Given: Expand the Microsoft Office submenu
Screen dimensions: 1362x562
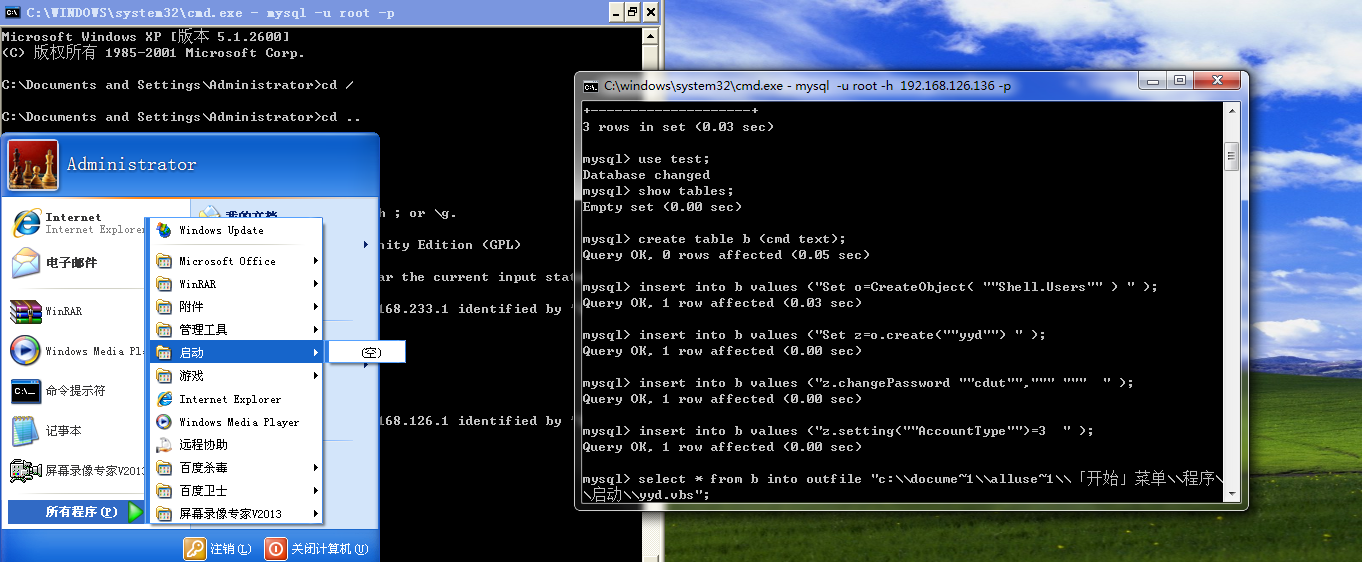Looking at the screenshot, I should coord(237,261).
